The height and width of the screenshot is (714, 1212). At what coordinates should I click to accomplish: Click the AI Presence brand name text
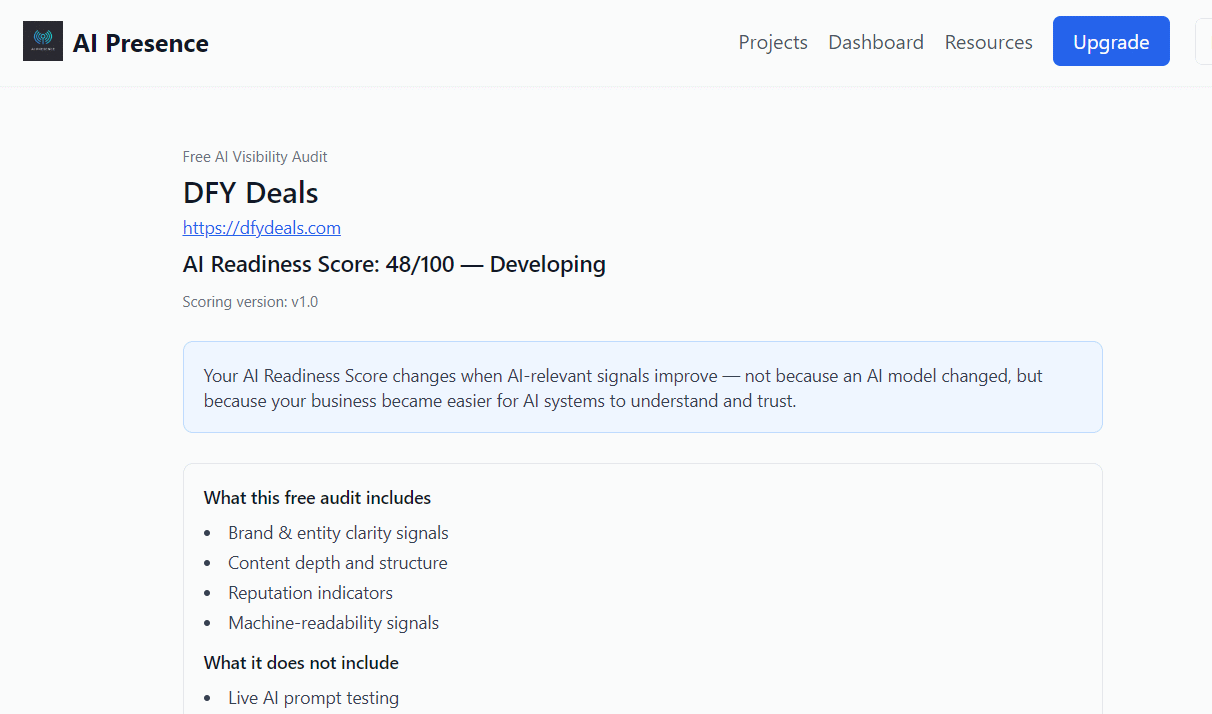[140, 43]
